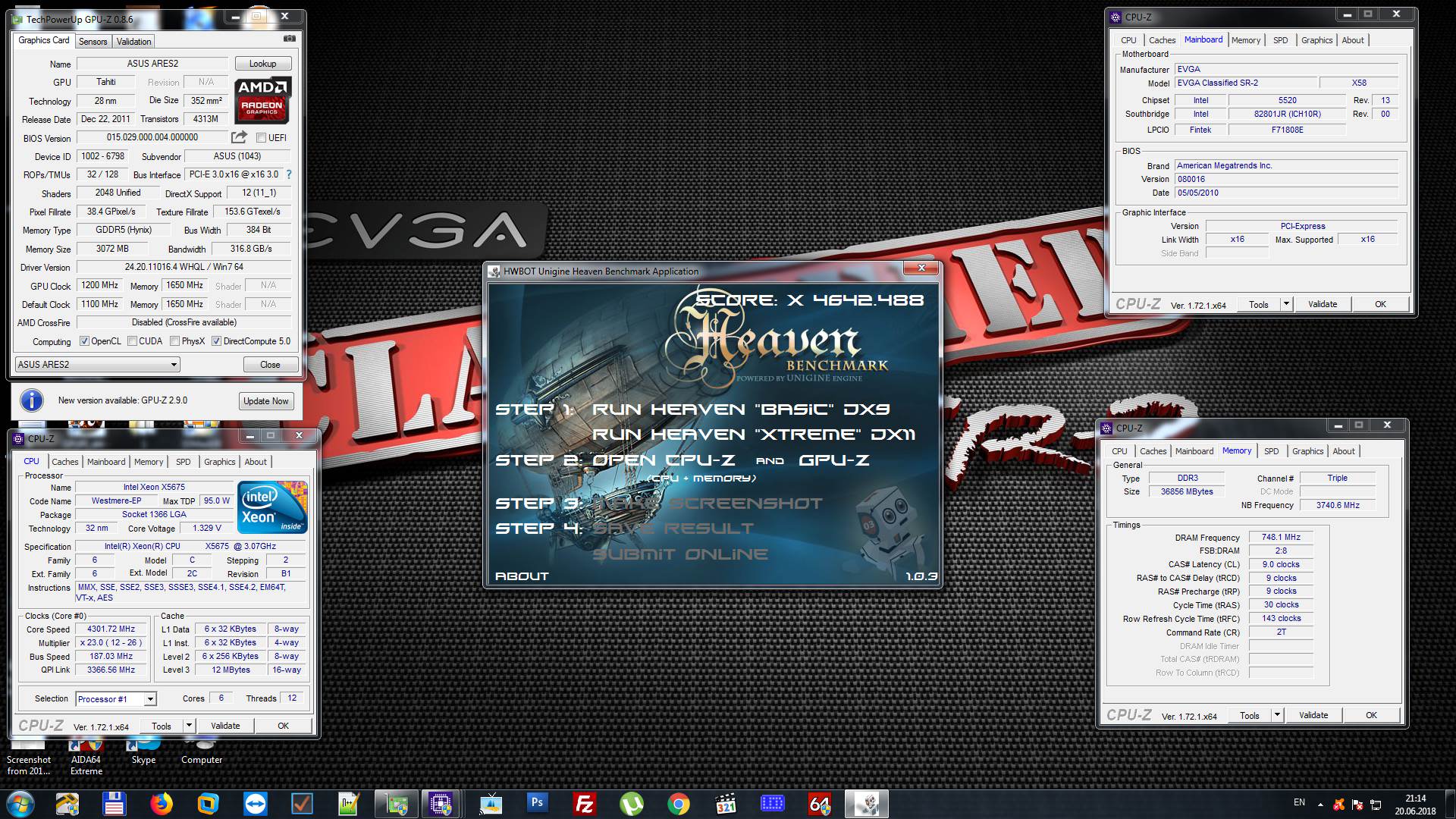Open the "Screenshot from 201..." desktop file
The width and height of the screenshot is (1456, 819).
tap(29, 756)
